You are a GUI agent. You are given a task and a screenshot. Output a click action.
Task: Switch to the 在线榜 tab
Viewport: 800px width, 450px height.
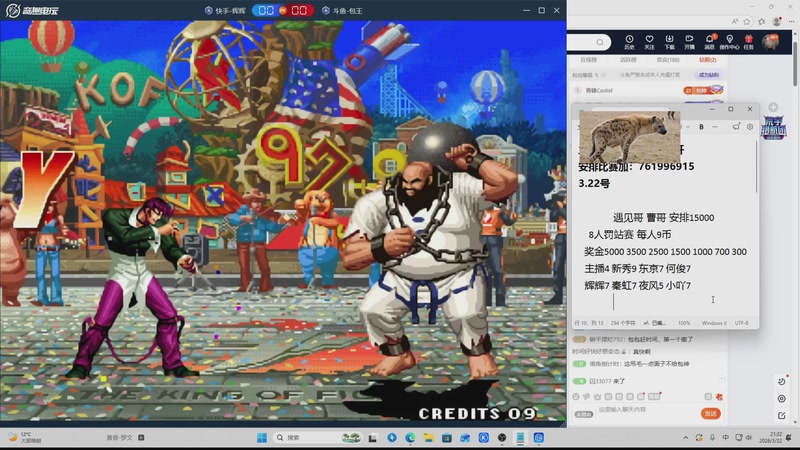[588, 60]
